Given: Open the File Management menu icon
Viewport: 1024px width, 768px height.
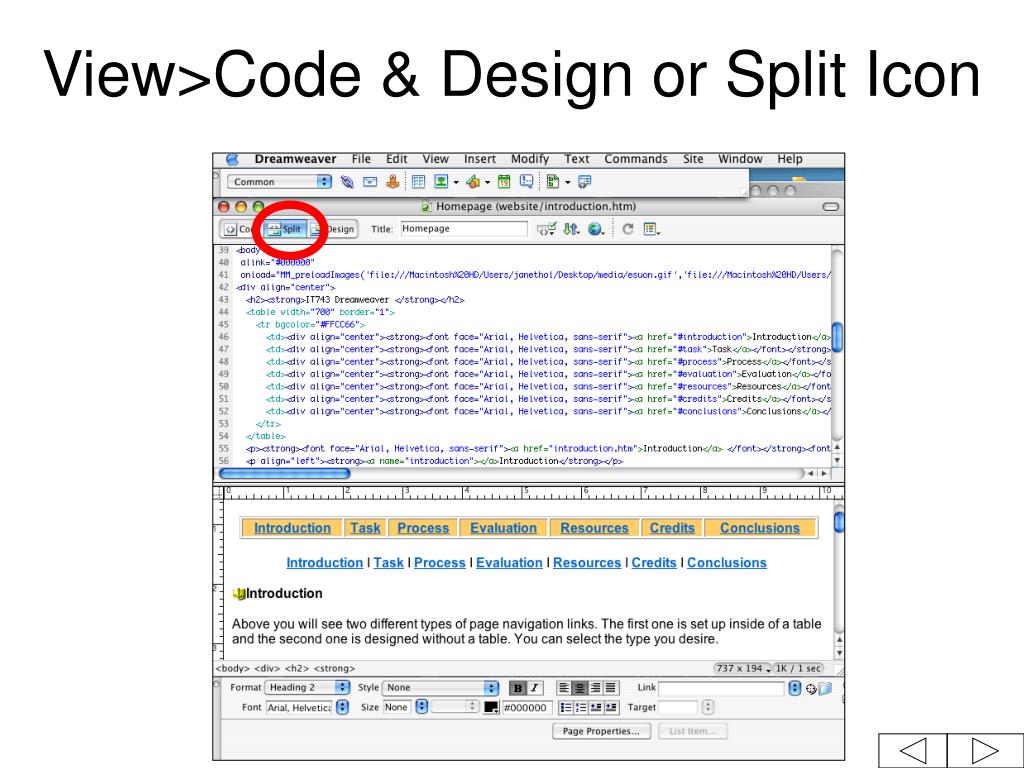Looking at the screenshot, I should [571, 229].
